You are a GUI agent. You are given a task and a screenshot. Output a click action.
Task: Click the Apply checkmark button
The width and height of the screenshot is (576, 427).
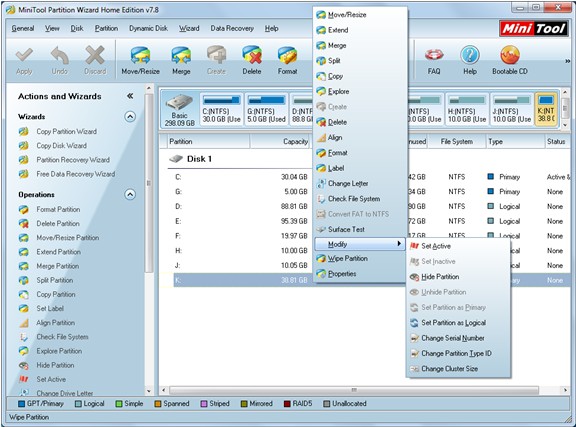(x=24, y=61)
